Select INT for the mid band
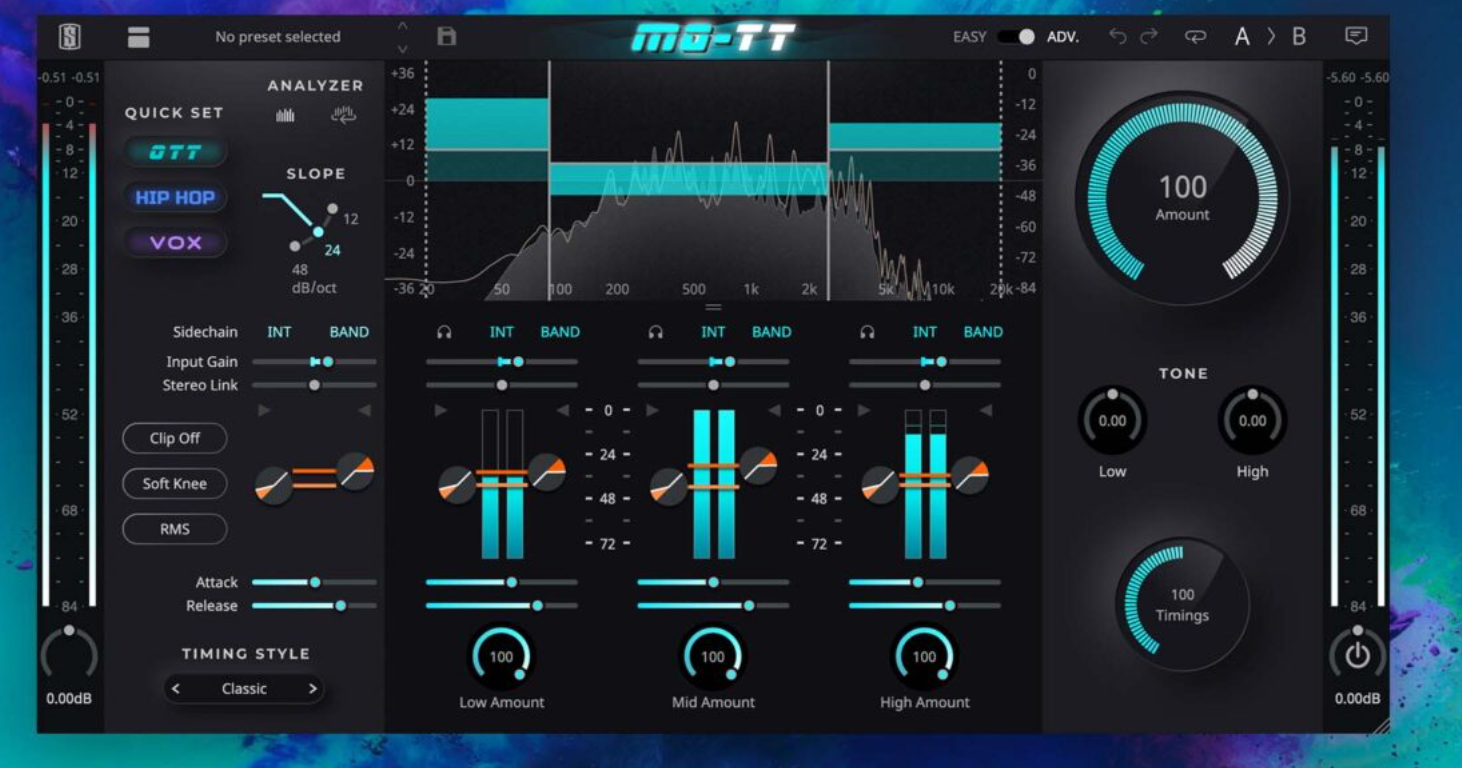This screenshot has height=768, width=1462. 713,332
